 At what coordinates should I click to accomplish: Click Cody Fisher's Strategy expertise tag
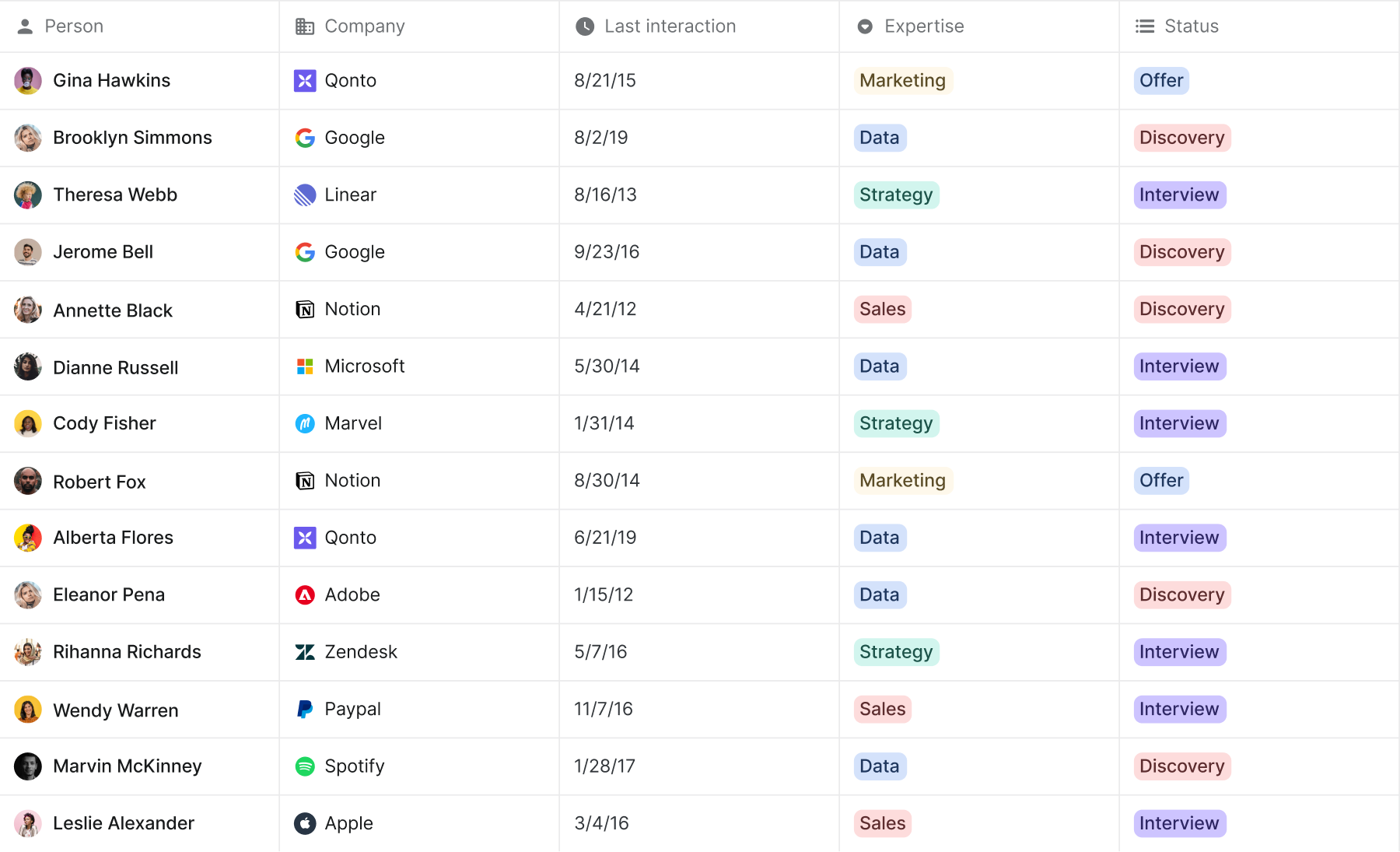coord(896,424)
